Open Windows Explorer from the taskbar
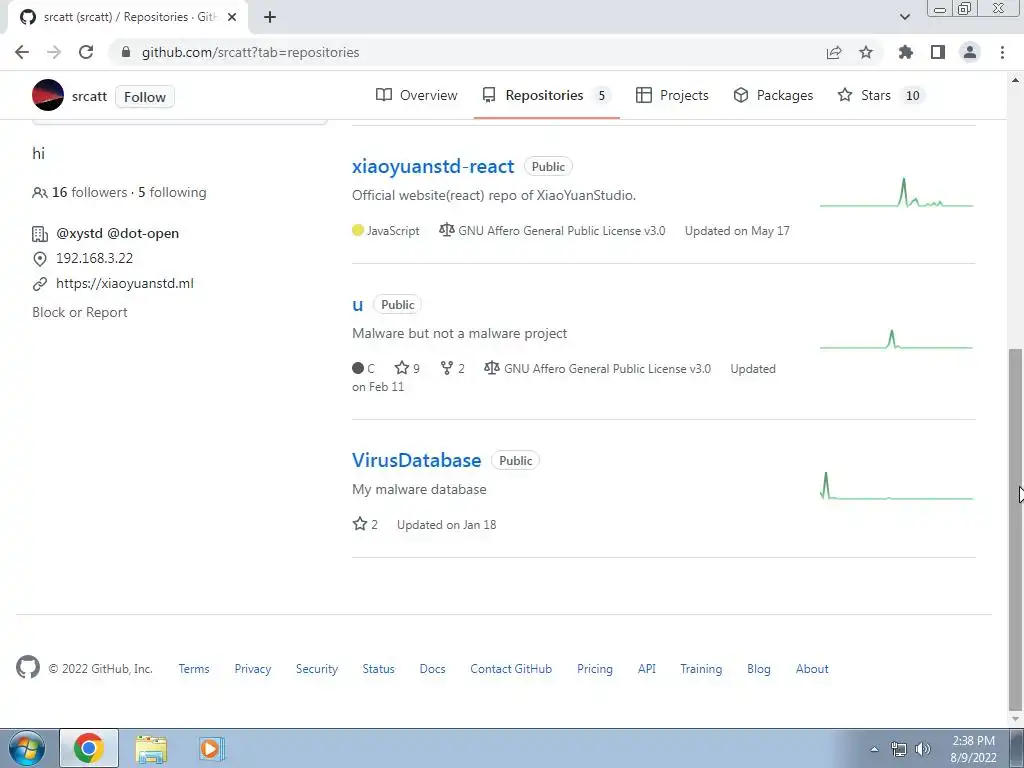Image resolution: width=1024 pixels, height=768 pixels. (x=151, y=748)
